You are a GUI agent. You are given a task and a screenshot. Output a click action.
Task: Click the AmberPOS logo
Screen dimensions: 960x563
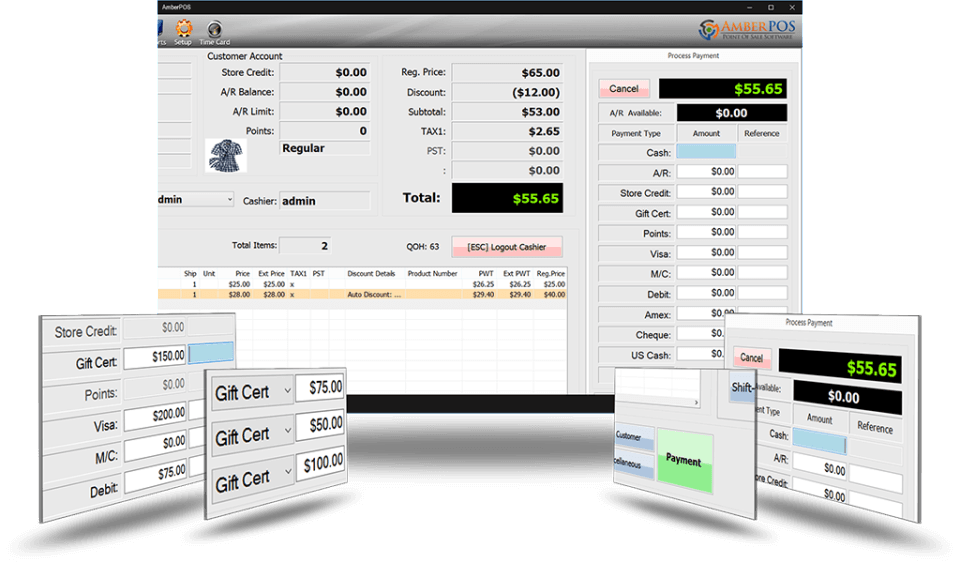coord(746,29)
